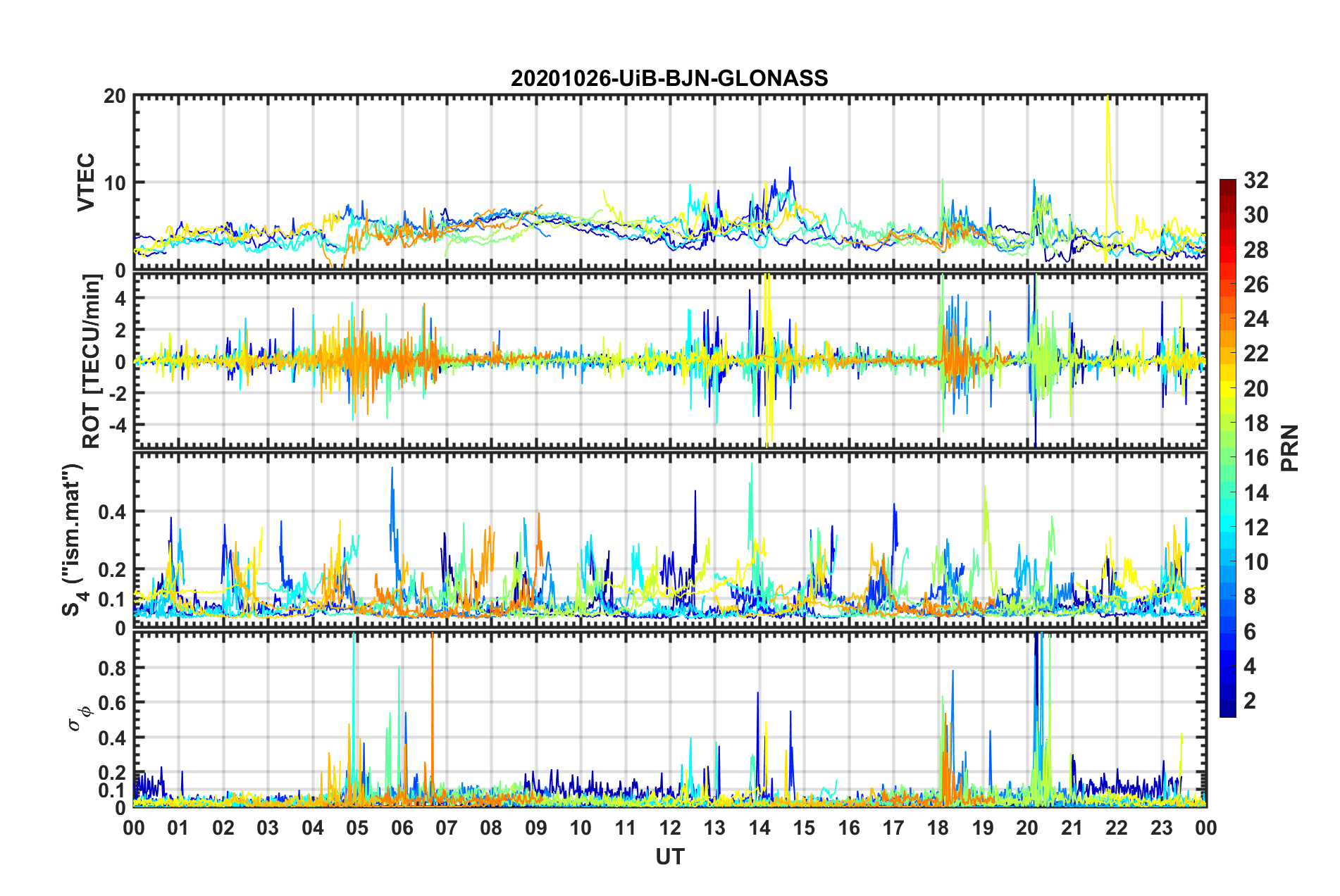Click UT axis tick label 12
1340x896 pixels.
(670, 828)
